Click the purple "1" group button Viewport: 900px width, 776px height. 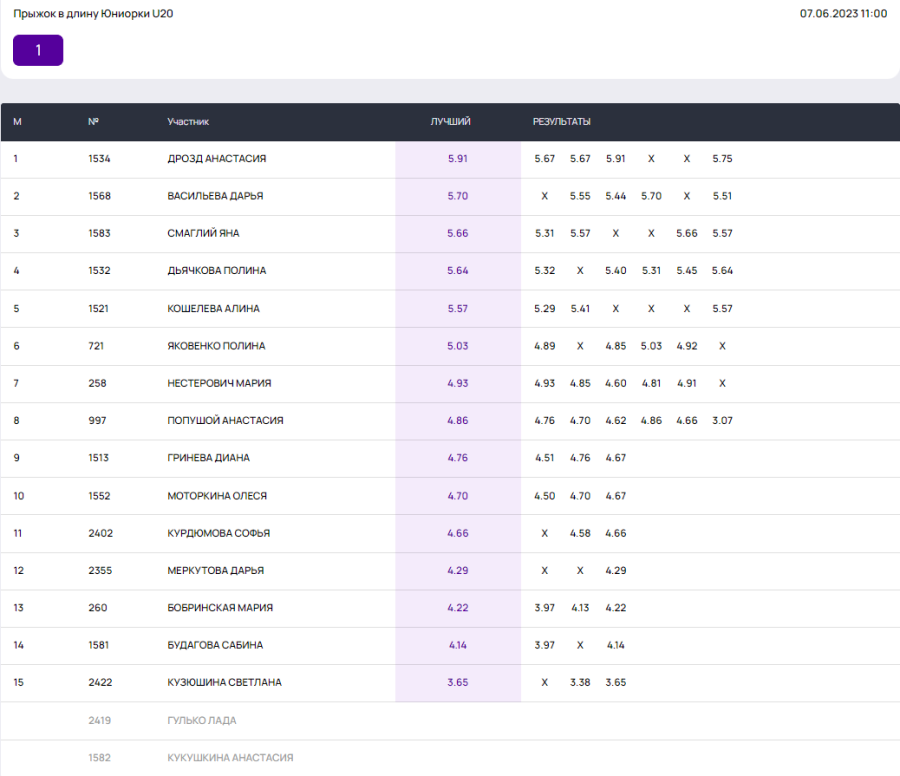[x=38, y=50]
